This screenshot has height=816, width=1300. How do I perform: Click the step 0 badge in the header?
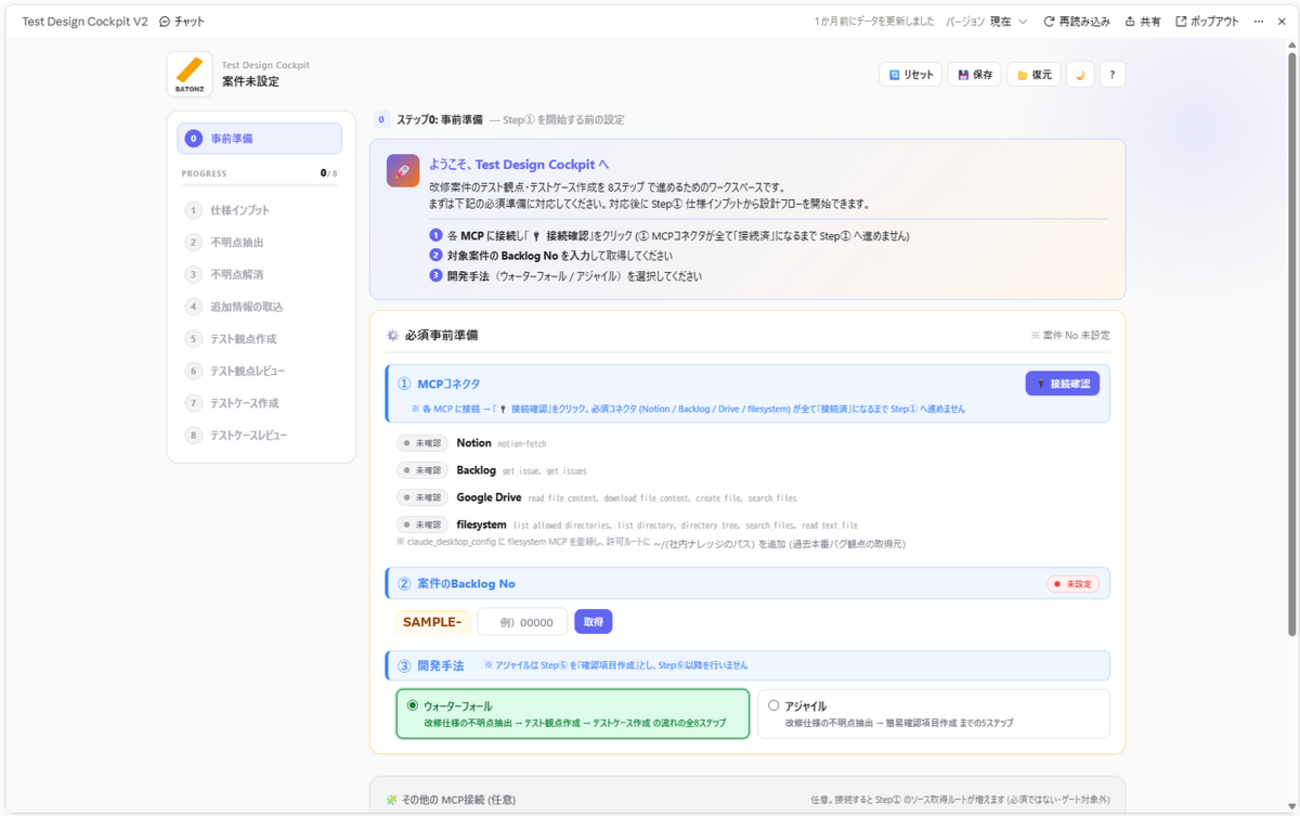click(x=381, y=120)
